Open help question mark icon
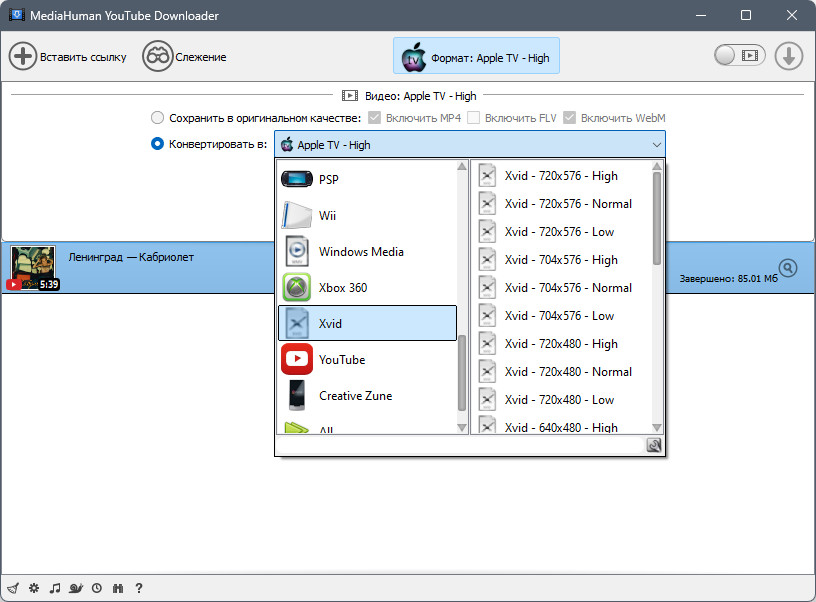Image resolution: width=816 pixels, height=602 pixels. coord(138,588)
